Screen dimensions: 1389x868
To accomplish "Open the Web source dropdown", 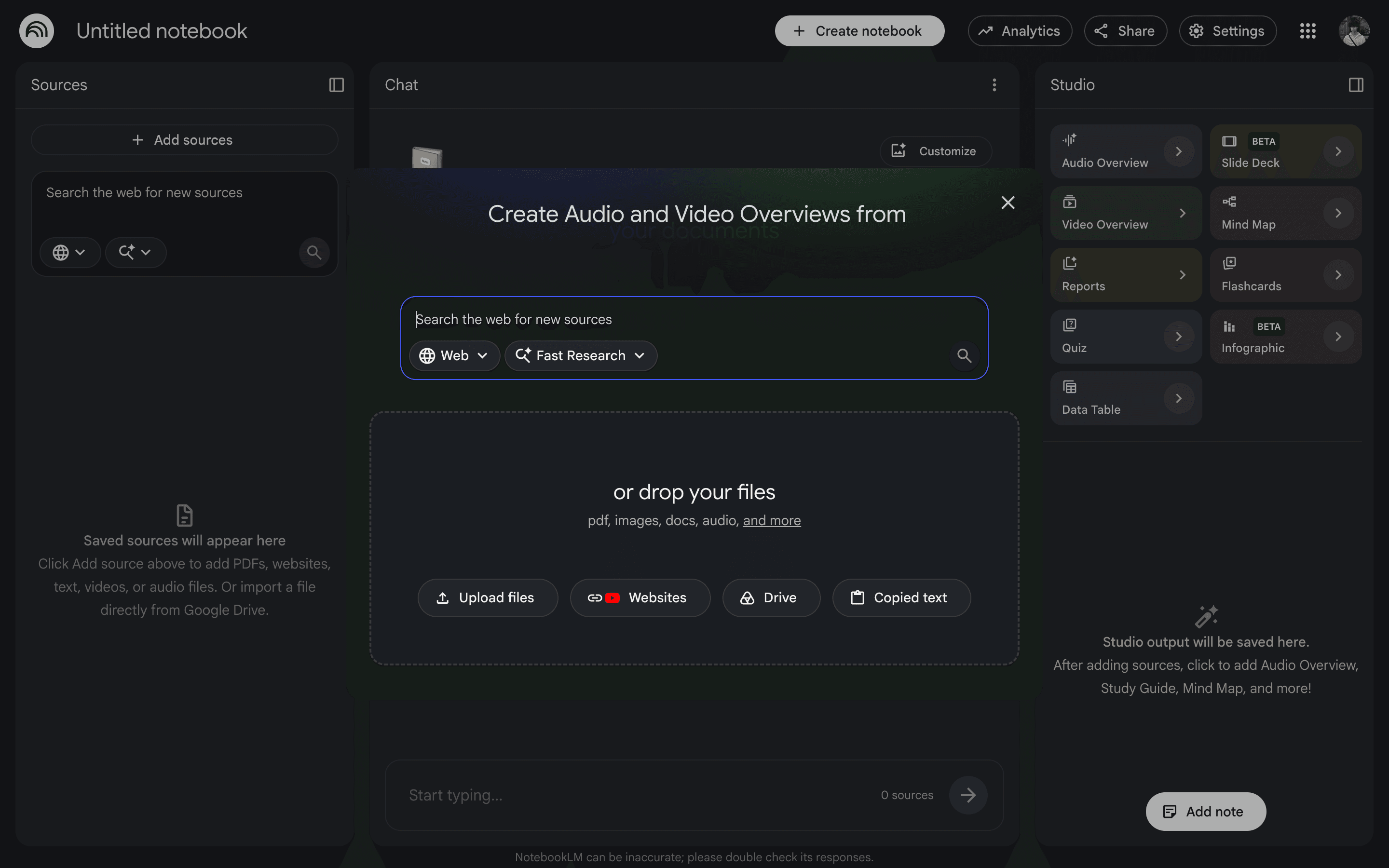I will [454, 356].
